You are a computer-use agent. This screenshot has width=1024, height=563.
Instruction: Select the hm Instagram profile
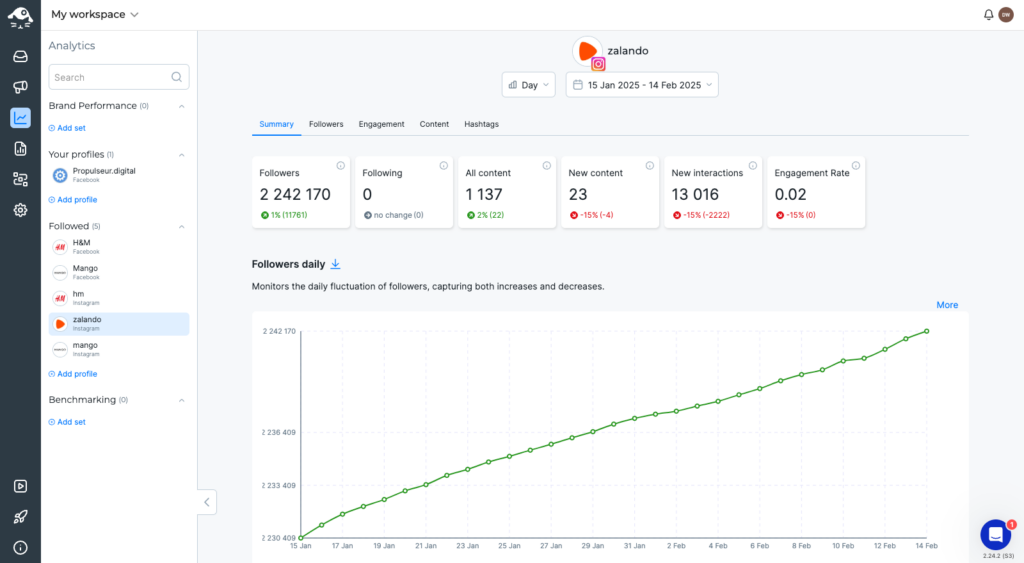pyautogui.click(x=119, y=298)
